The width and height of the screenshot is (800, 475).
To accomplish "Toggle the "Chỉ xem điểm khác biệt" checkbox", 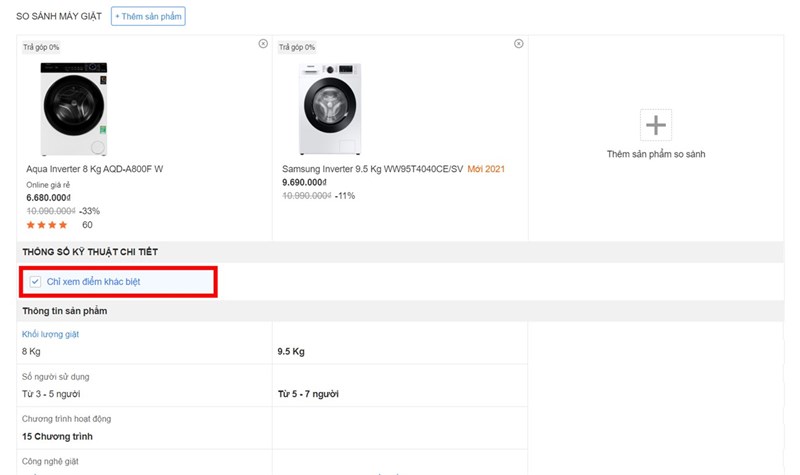I will click(35, 282).
